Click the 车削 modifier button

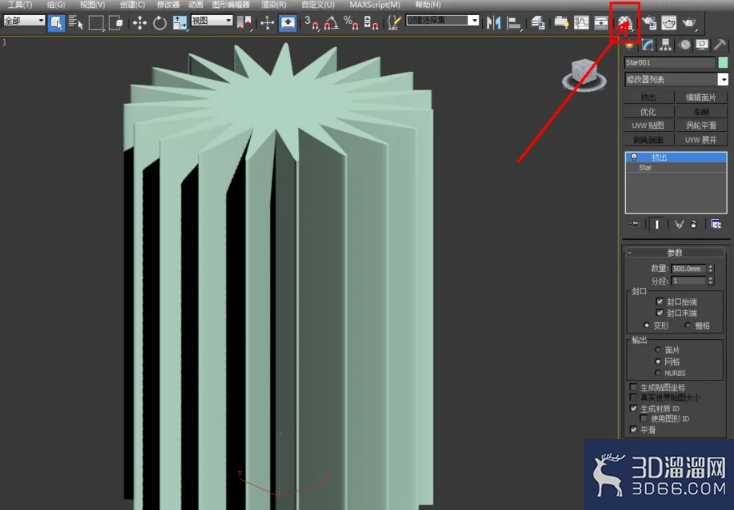coord(701,112)
